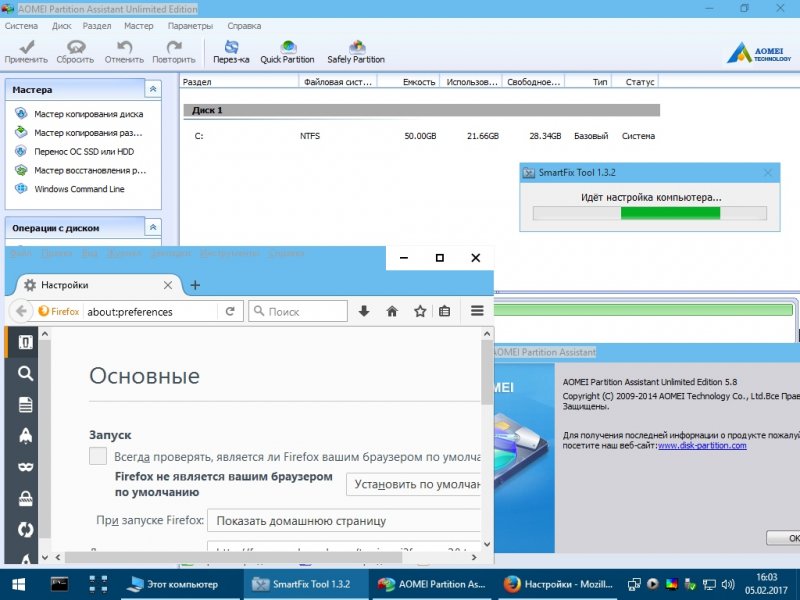Select General section icon in Firefox preferences
The width and height of the screenshot is (800, 600).
[25, 342]
